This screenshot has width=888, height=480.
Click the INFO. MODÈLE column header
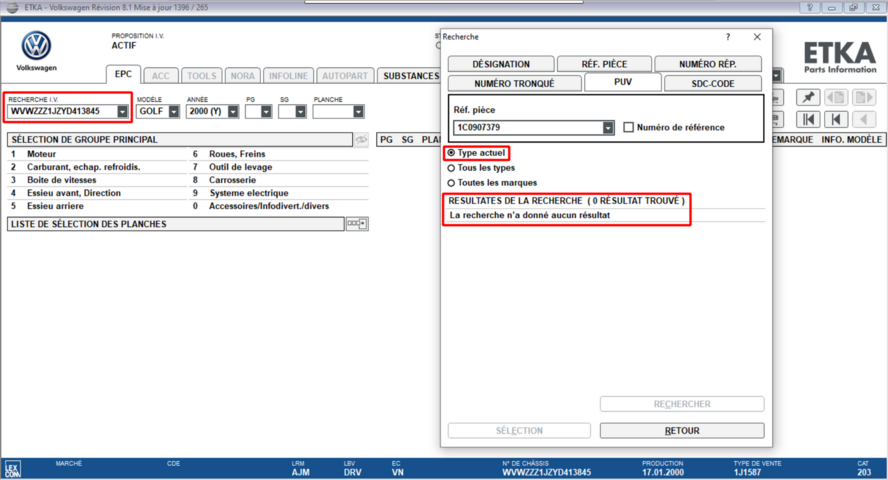(x=851, y=139)
